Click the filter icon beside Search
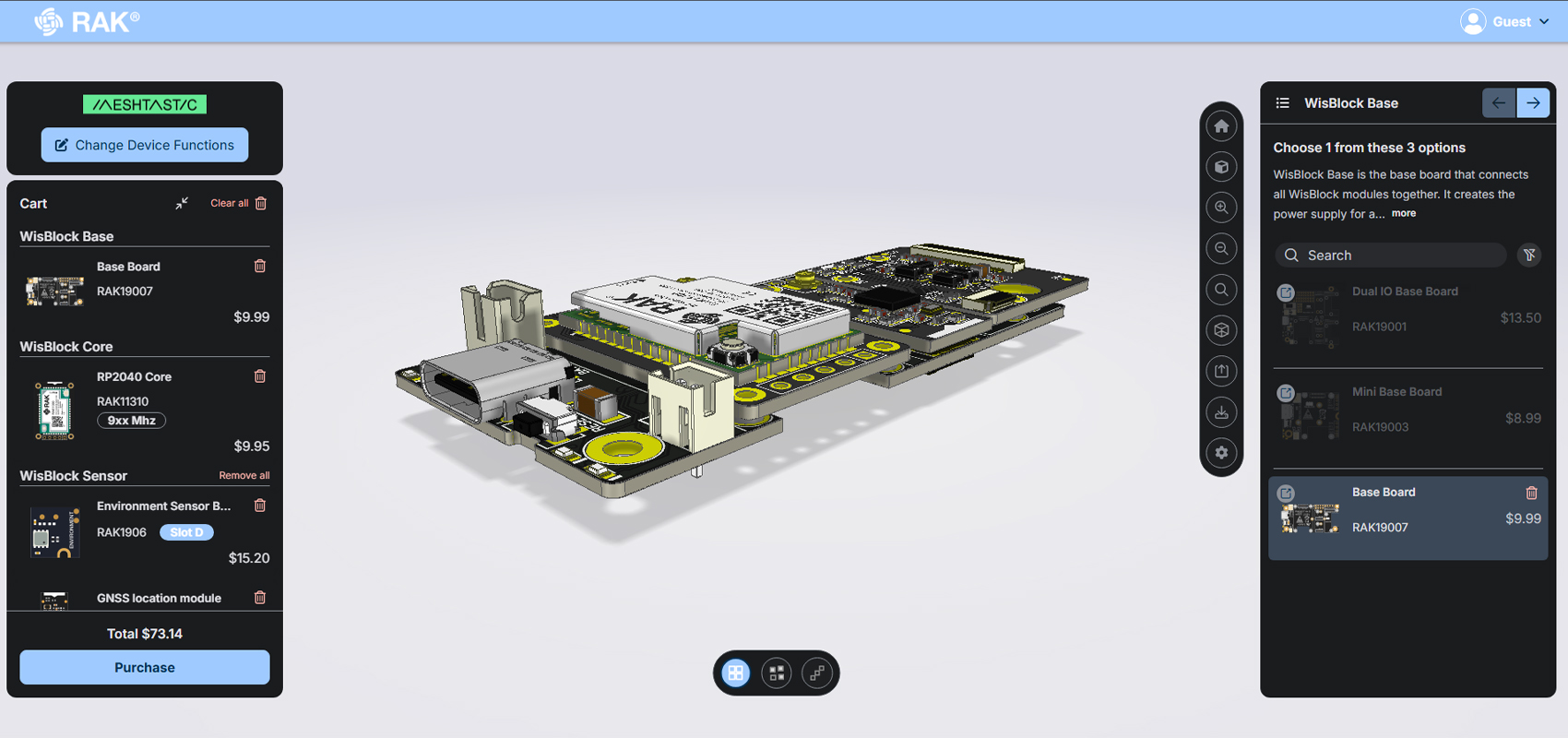1568x738 pixels. click(x=1529, y=256)
